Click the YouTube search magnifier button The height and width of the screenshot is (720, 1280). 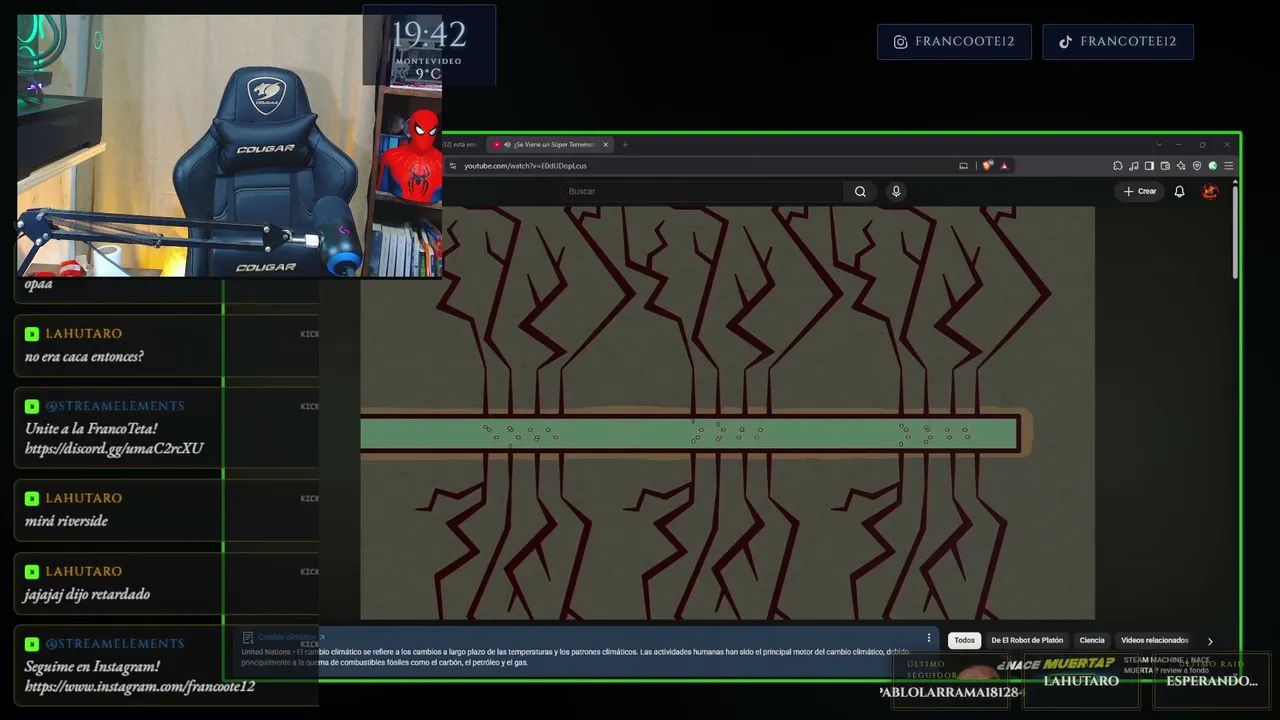(860, 191)
